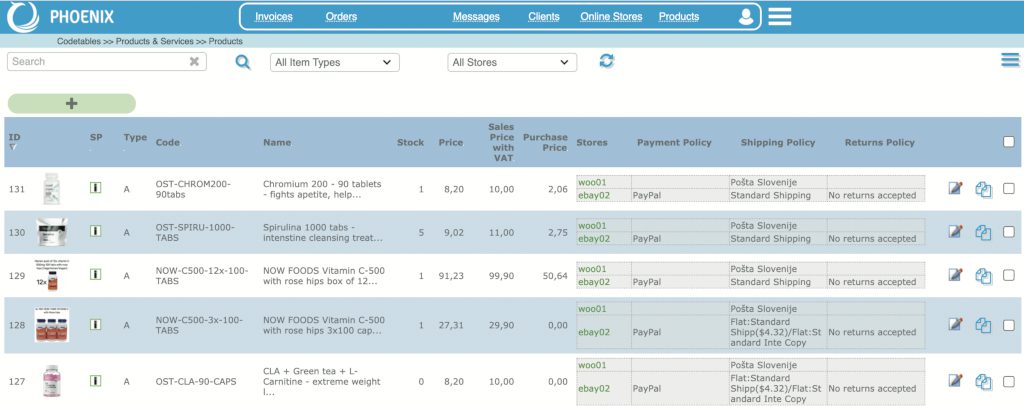Open the user profile icon

pos(746,17)
